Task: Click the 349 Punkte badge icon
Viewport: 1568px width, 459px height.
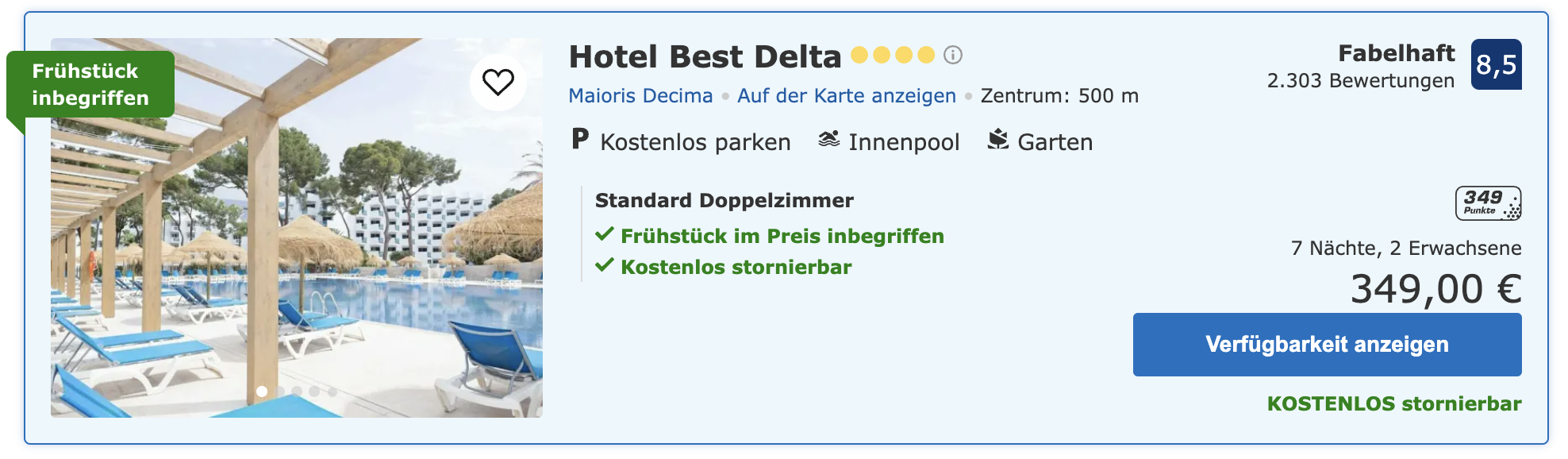Action: click(1488, 202)
